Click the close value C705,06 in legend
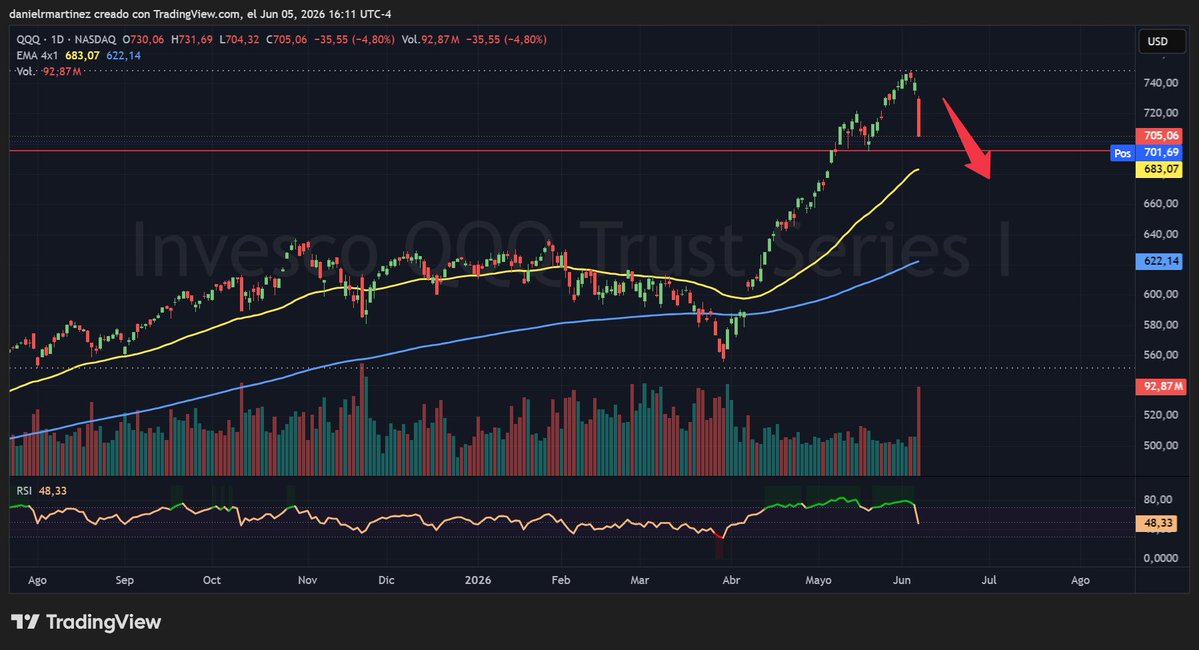This screenshot has width=1199, height=650. 286,39
